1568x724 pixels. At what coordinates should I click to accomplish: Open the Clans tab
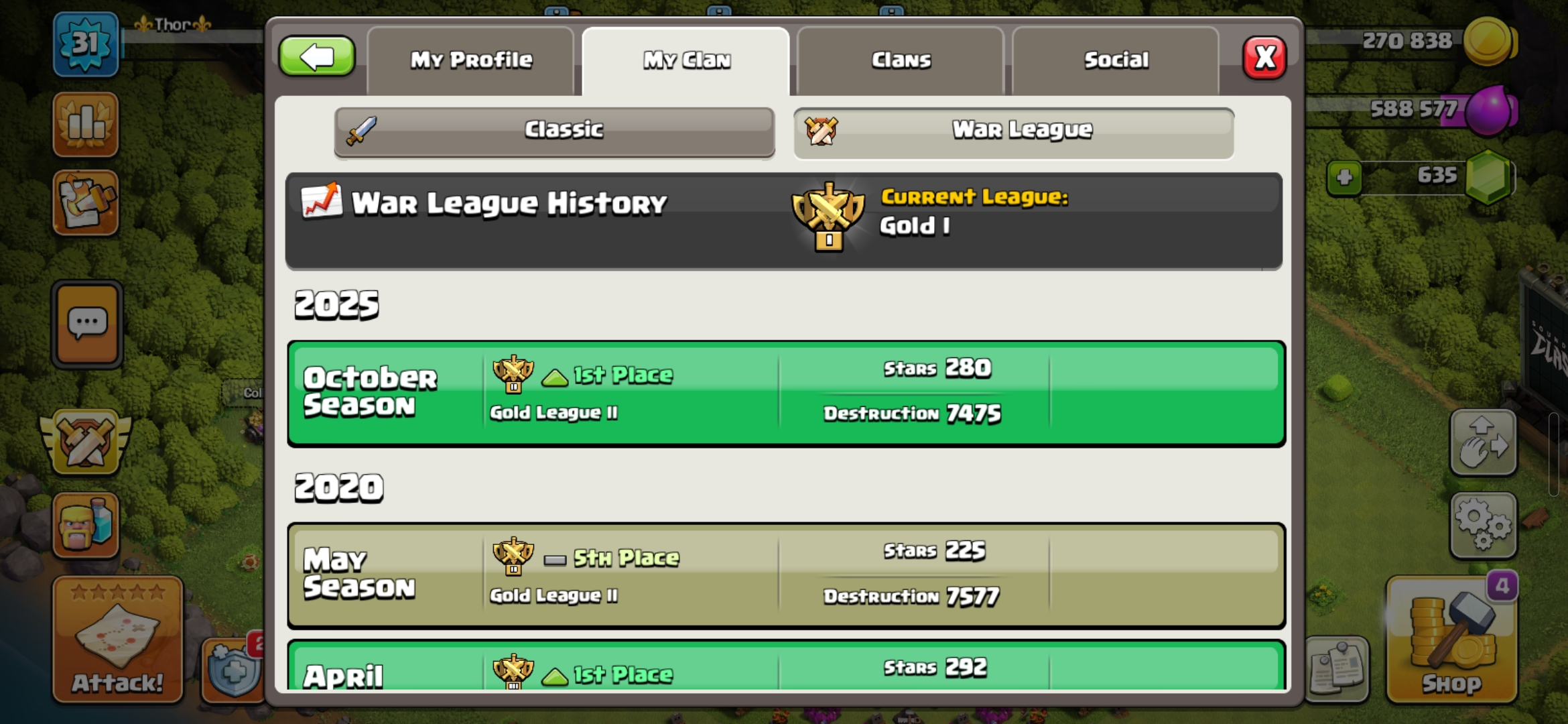(901, 61)
